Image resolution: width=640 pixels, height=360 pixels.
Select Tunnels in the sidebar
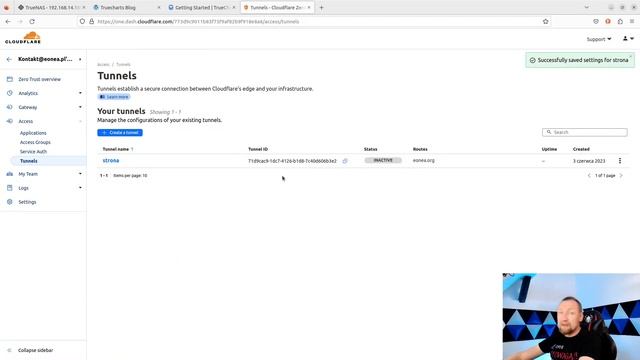(29, 161)
